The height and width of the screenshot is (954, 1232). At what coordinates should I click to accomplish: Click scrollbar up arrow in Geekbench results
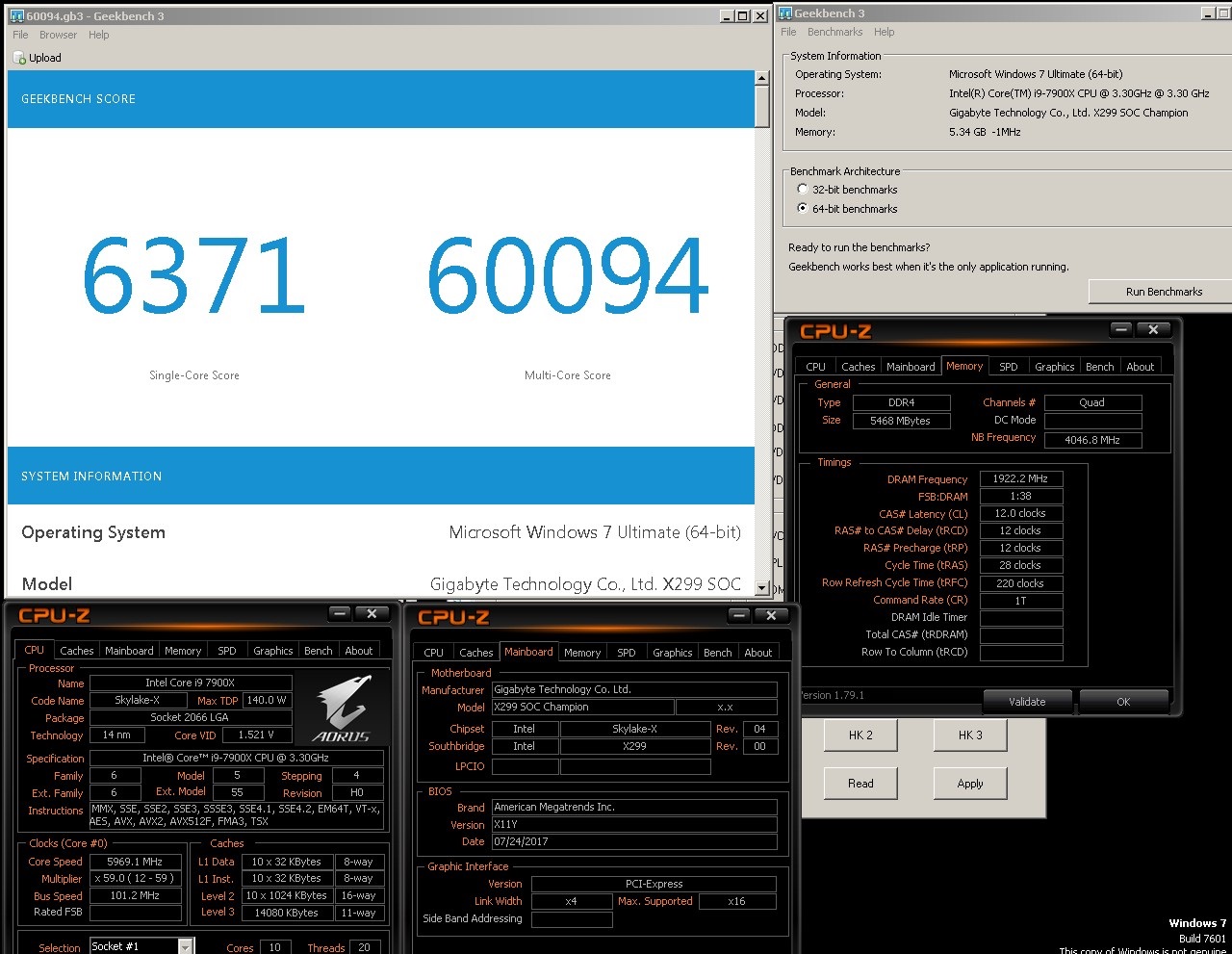(x=762, y=78)
